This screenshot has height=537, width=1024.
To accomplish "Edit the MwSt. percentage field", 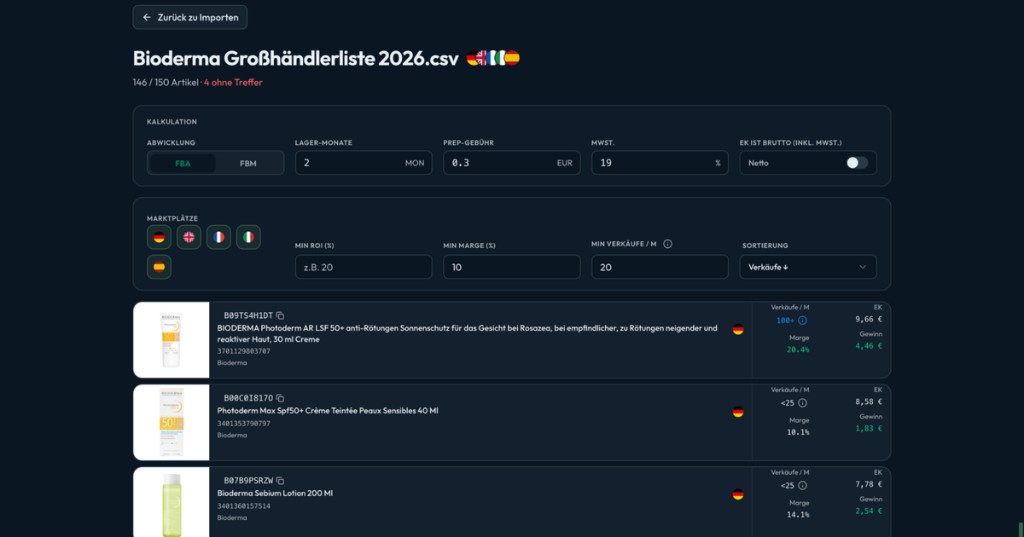I will (x=660, y=163).
